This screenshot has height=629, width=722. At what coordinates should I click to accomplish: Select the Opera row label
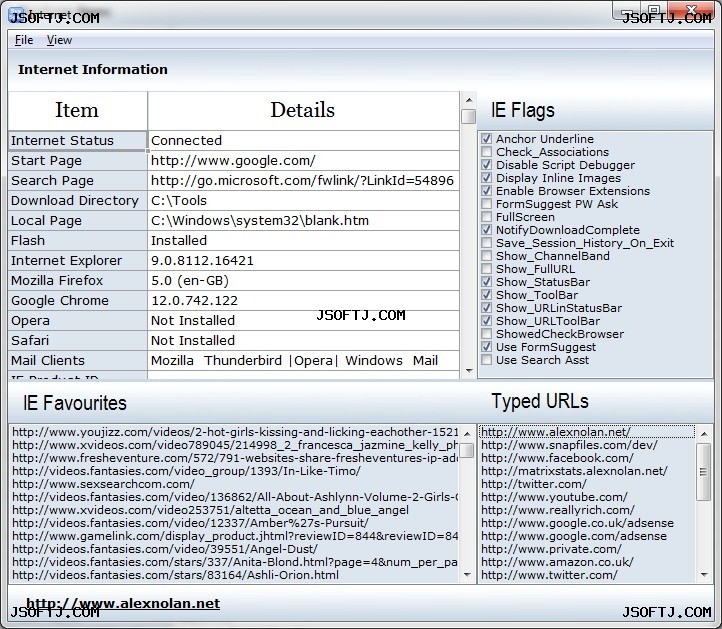(x=77, y=320)
